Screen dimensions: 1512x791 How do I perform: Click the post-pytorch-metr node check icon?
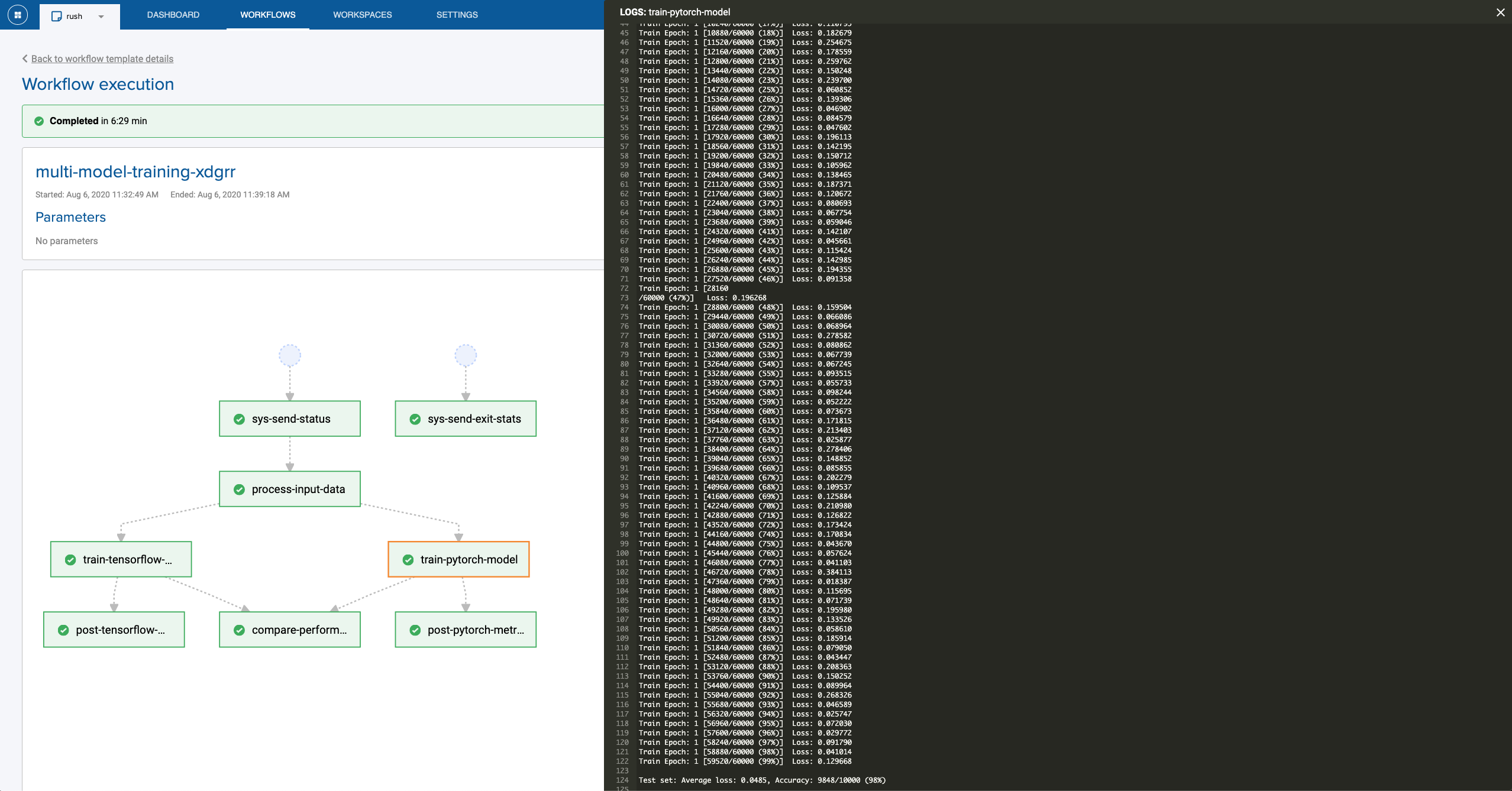[415, 630]
